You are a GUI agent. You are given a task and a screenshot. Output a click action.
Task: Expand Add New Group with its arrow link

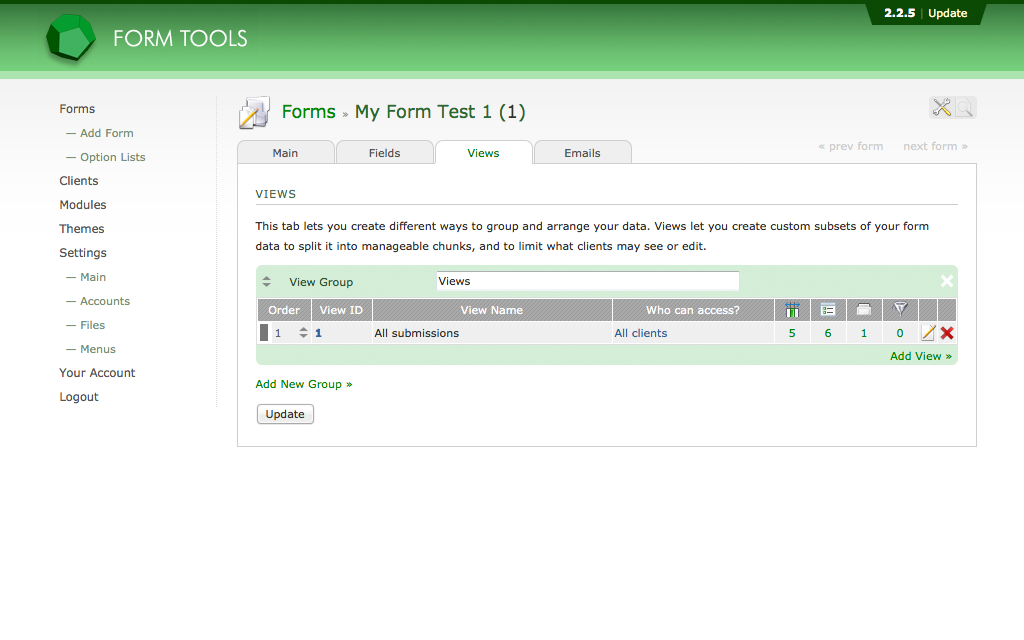pyautogui.click(x=303, y=384)
